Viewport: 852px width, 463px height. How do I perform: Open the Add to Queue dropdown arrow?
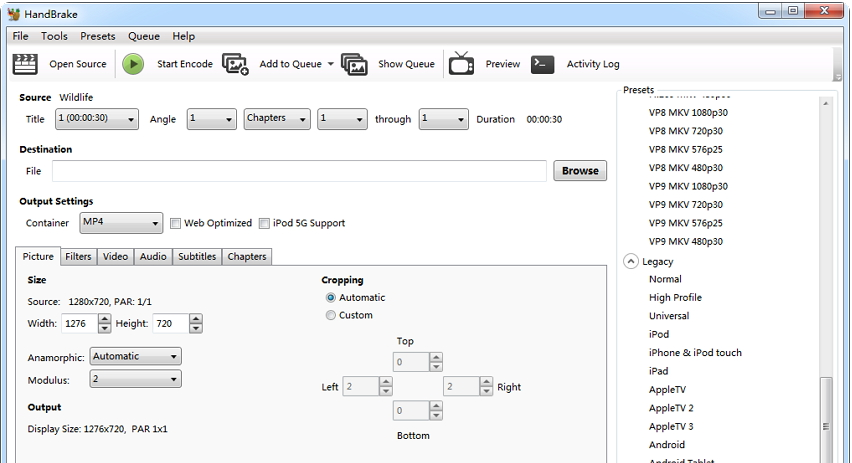point(330,64)
